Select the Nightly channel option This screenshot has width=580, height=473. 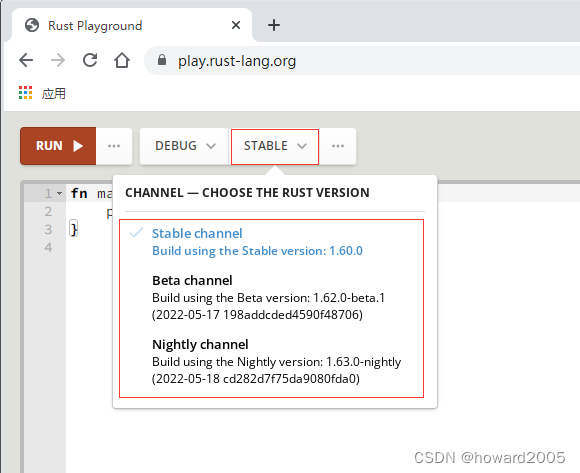[276, 361]
